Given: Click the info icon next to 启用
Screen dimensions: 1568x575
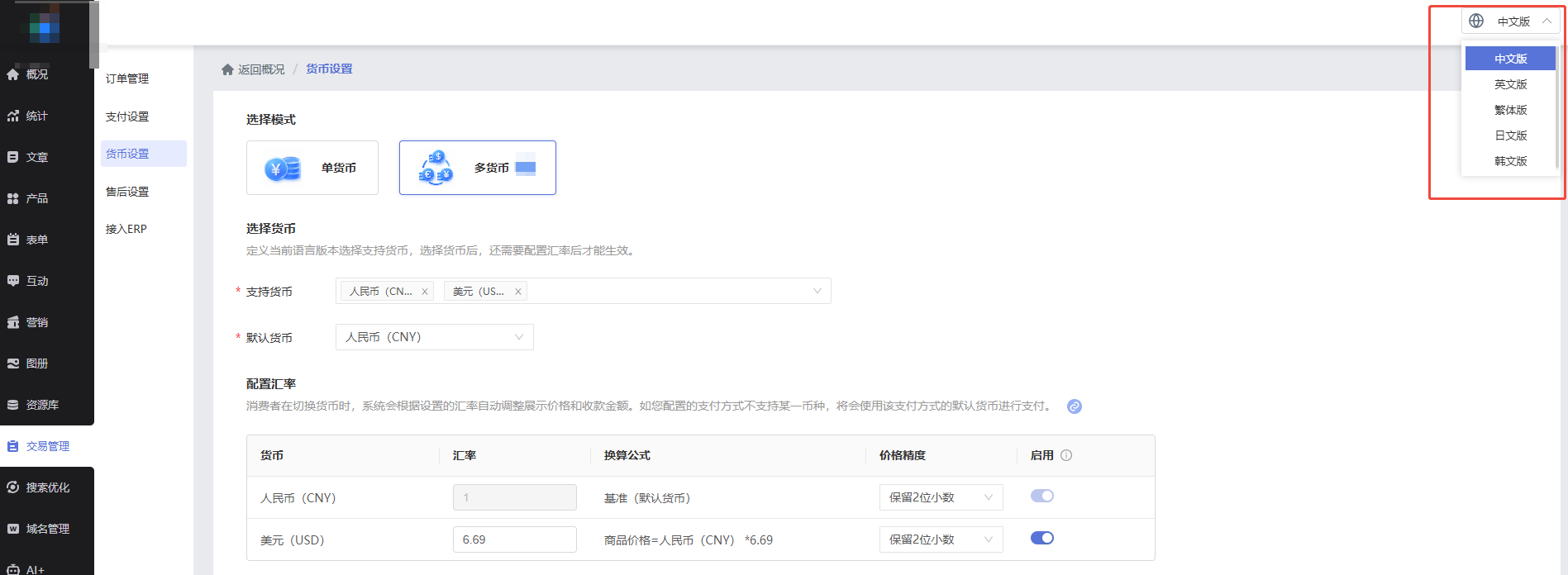Looking at the screenshot, I should (x=1066, y=455).
